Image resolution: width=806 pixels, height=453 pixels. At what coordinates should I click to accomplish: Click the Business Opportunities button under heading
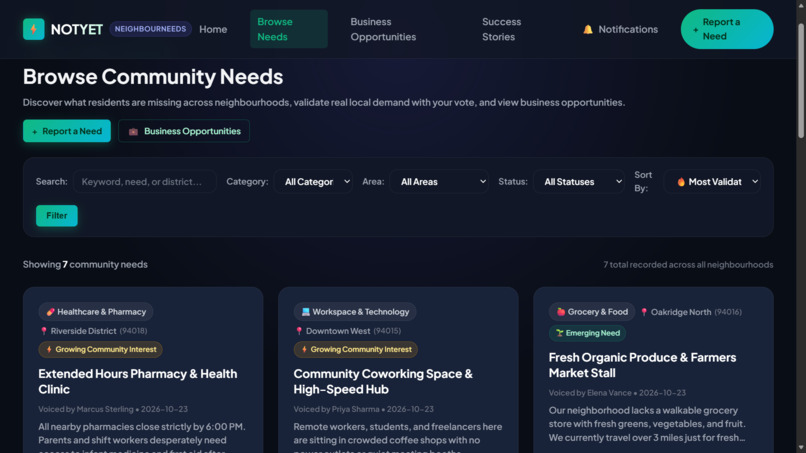tap(184, 131)
